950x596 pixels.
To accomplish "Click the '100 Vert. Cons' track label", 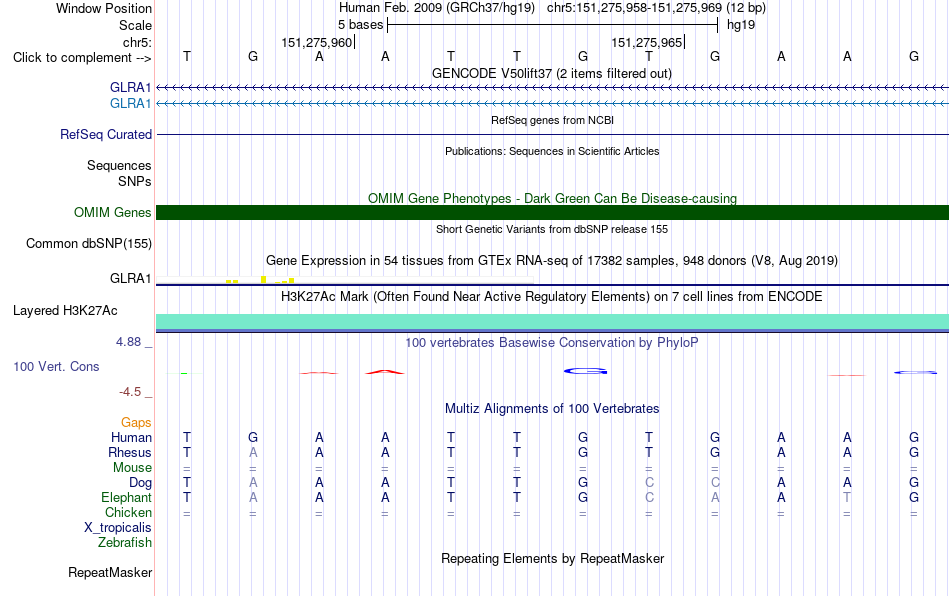I will coord(56,366).
